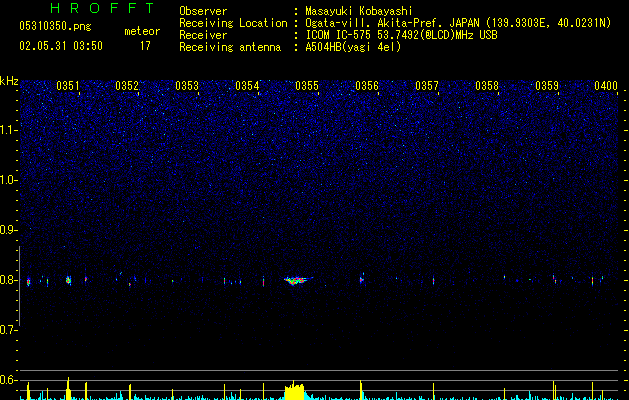629x400 pixels.
Task: Click the 0356 time marker
Action: [x=367, y=86]
